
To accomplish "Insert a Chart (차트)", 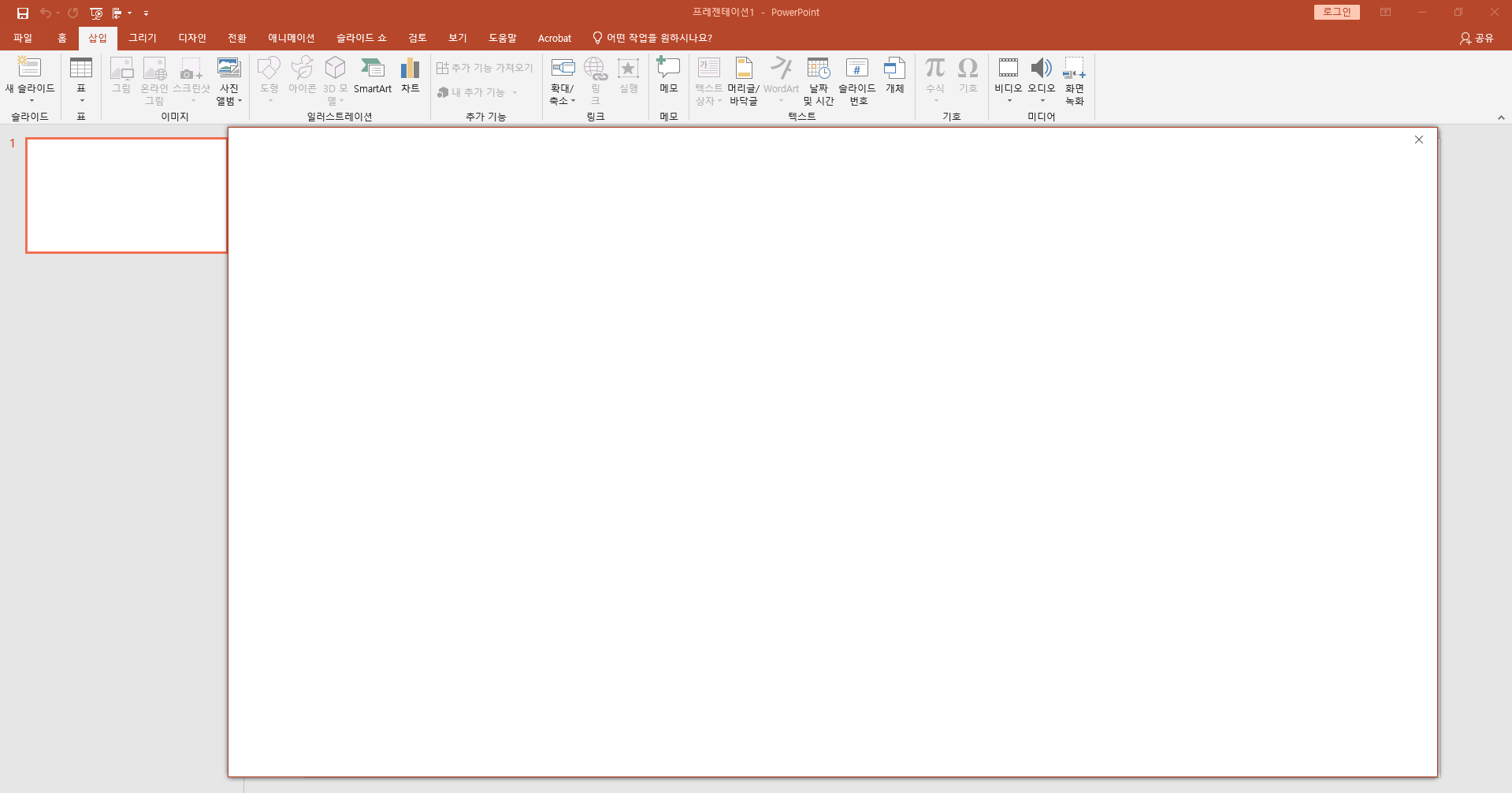I will 410,76.
